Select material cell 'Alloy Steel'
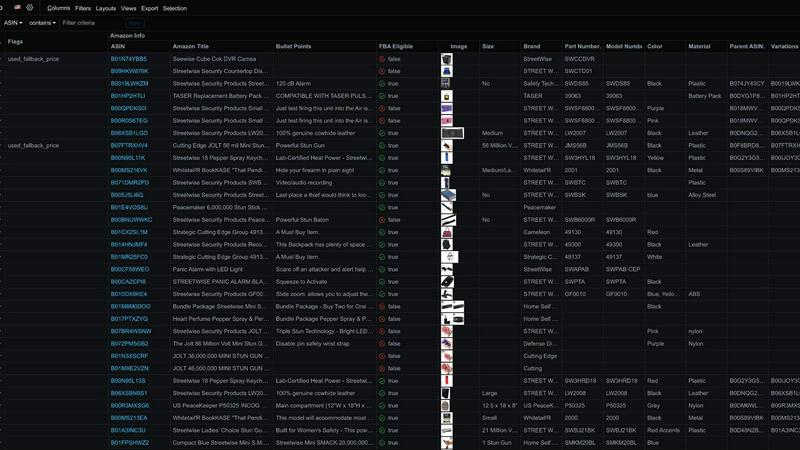 pos(702,195)
